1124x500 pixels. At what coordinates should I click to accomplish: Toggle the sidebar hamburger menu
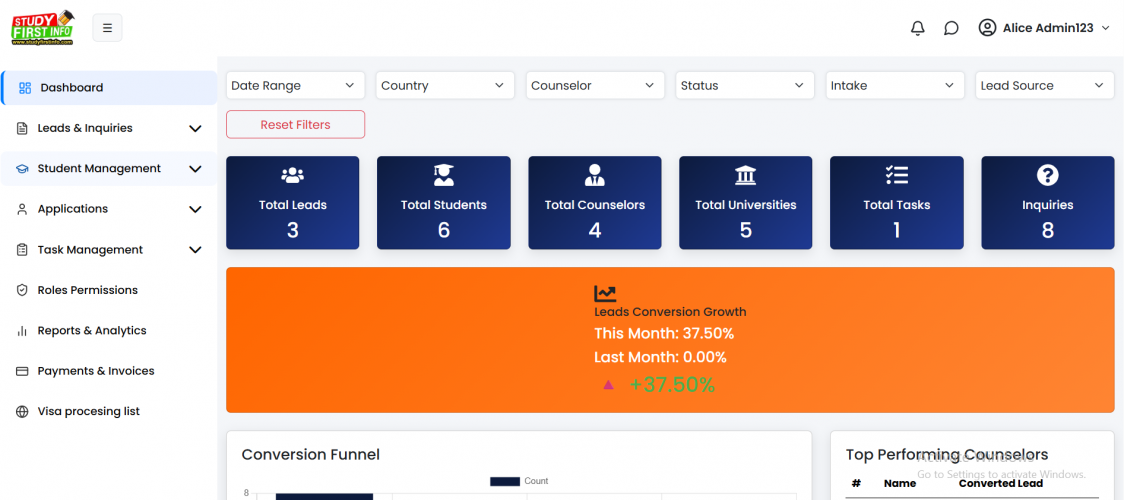tap(107, 28)
